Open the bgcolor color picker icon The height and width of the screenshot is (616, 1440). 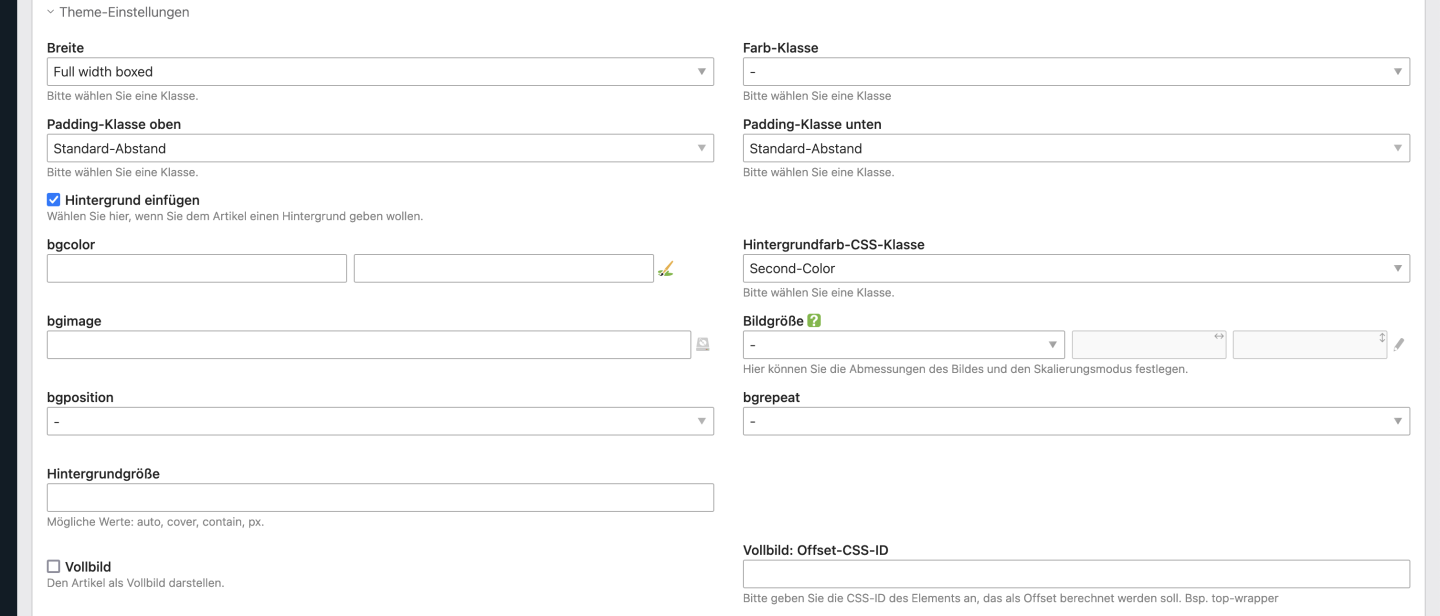coord(666,268)
